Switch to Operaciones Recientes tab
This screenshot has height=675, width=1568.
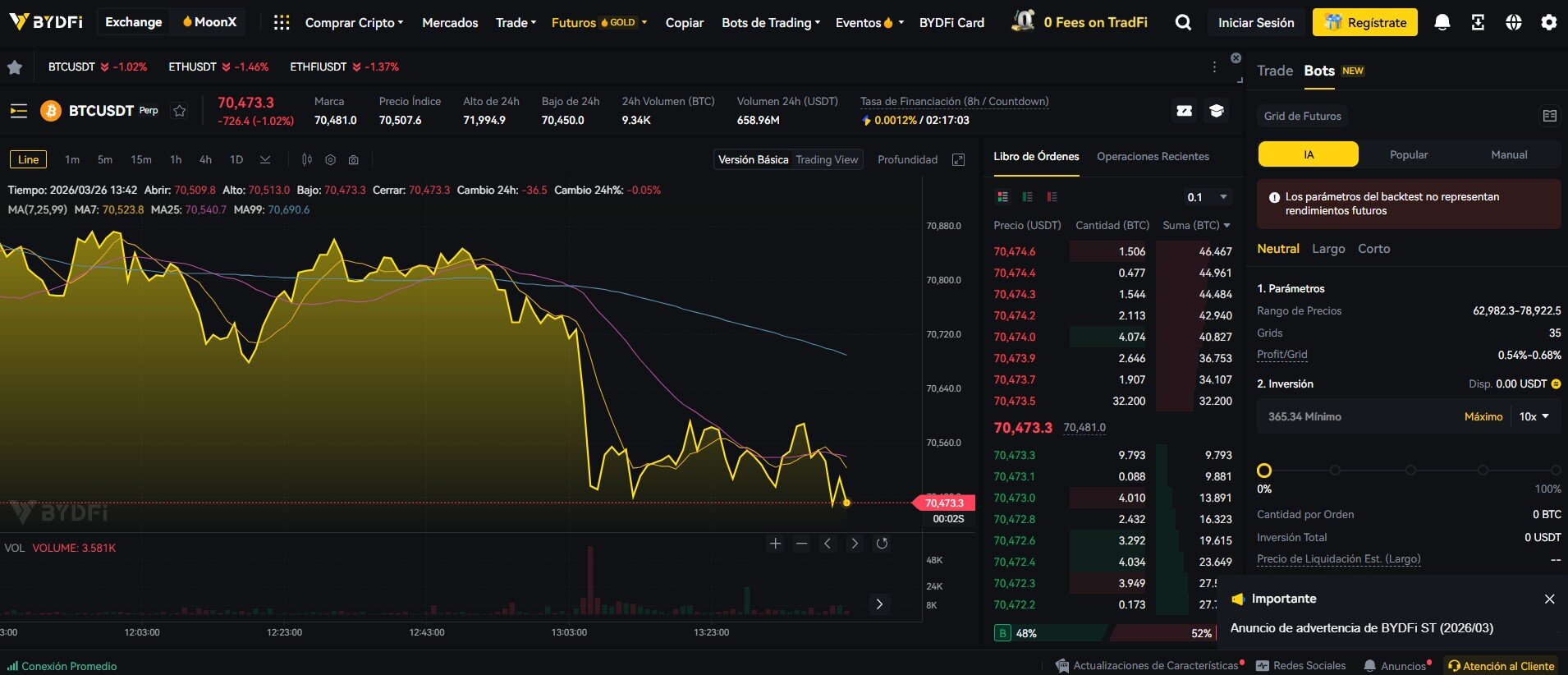pyautogui.click(x=1153, y=157)
